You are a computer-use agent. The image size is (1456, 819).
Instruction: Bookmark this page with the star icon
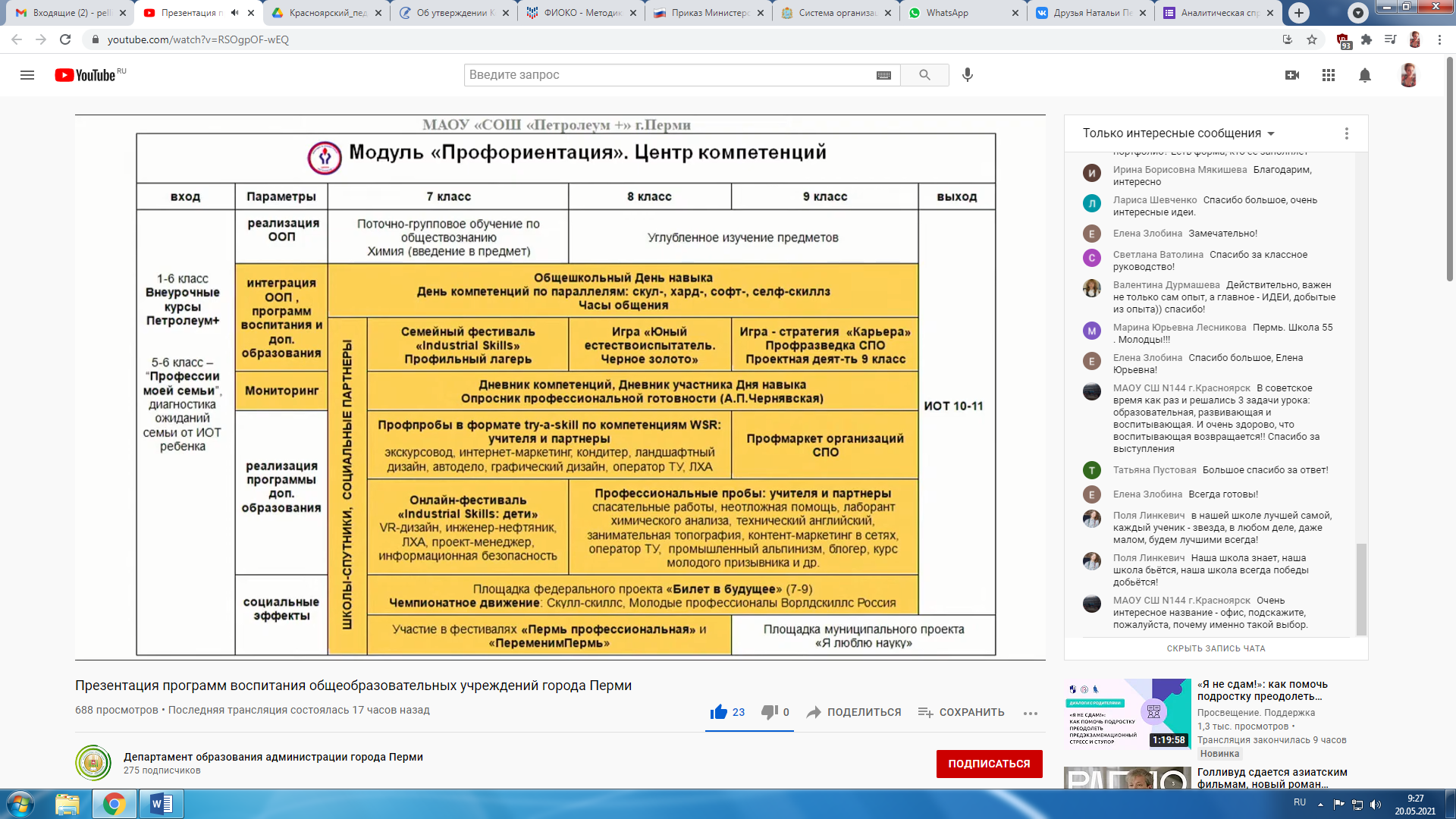pyautogui.click(x=1312, y=39)
